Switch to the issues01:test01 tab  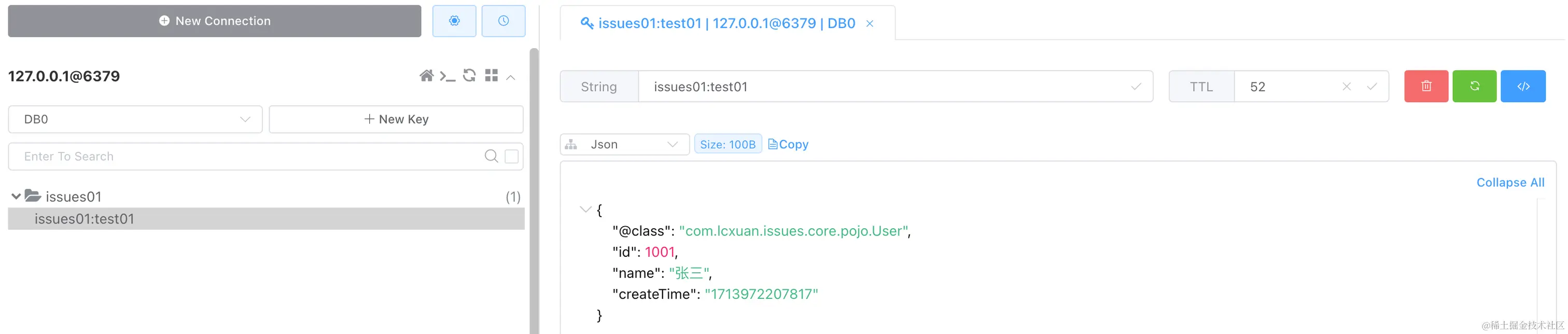pyautogui.click(x=727, y=23)
